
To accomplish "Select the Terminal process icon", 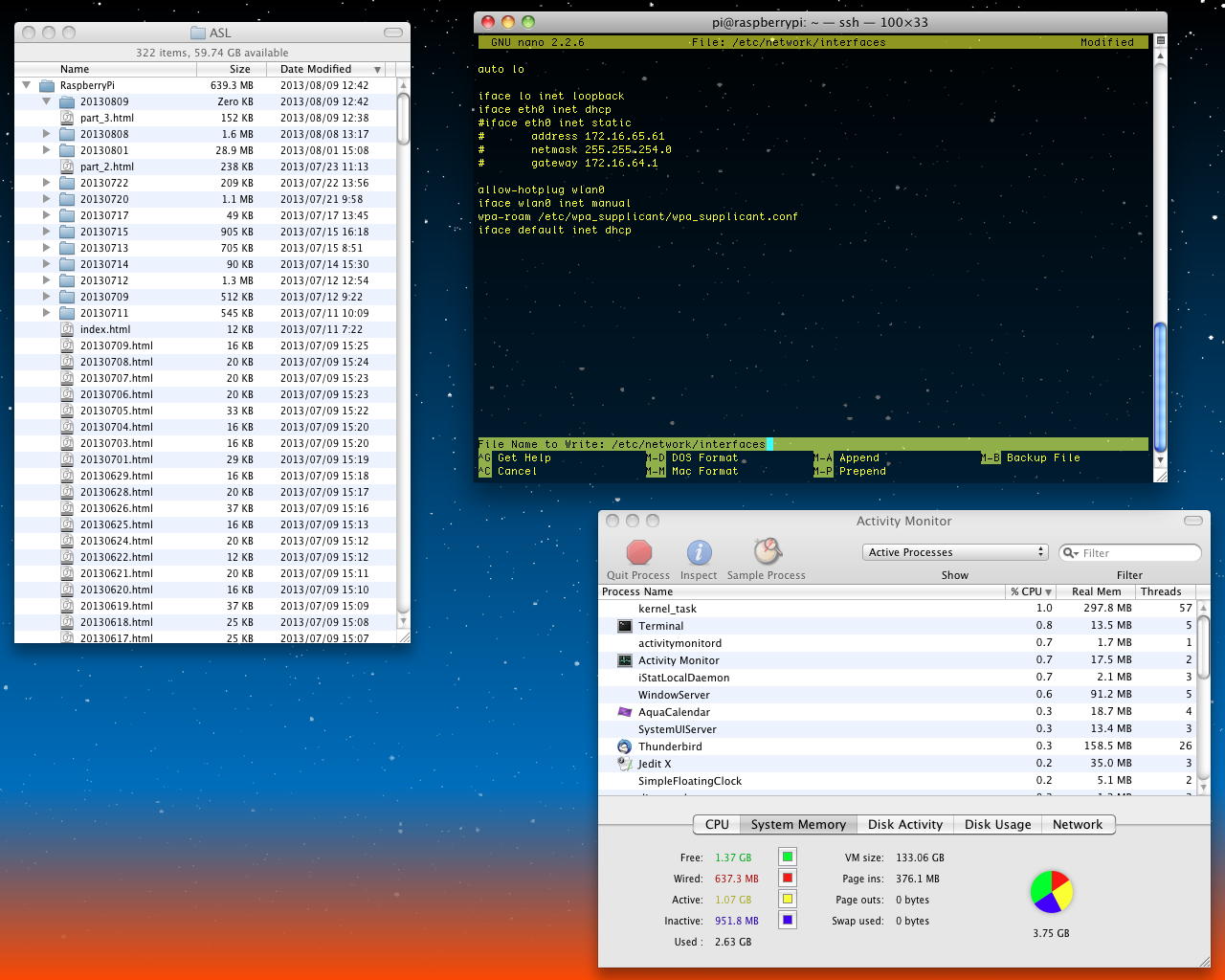I will pos(625,626).
